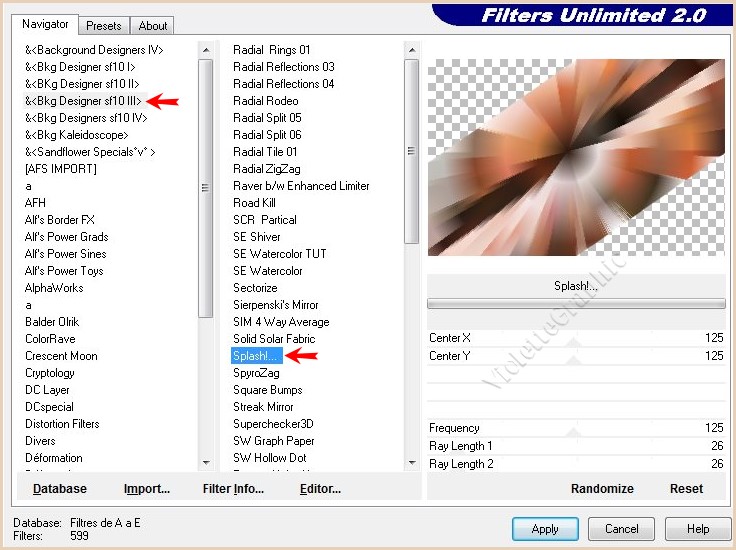Image resolution: width=736 pixels, height=550 pixels.
Task: Choose the Splash!... filter in list
Action: [256, 356]
